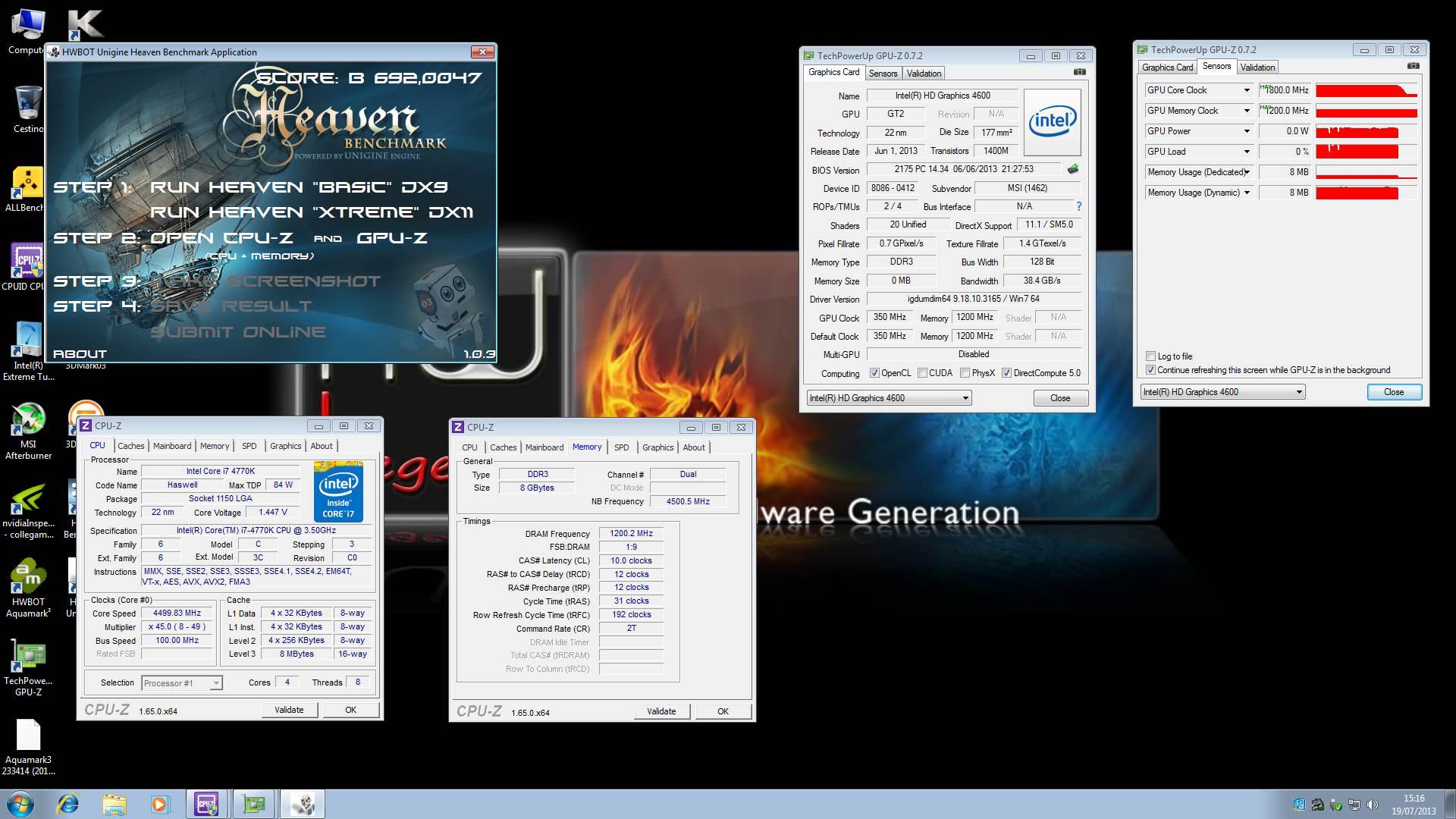
Task: Click BIOS save chip icon in GPU-Z
Action: point(1072,169)
